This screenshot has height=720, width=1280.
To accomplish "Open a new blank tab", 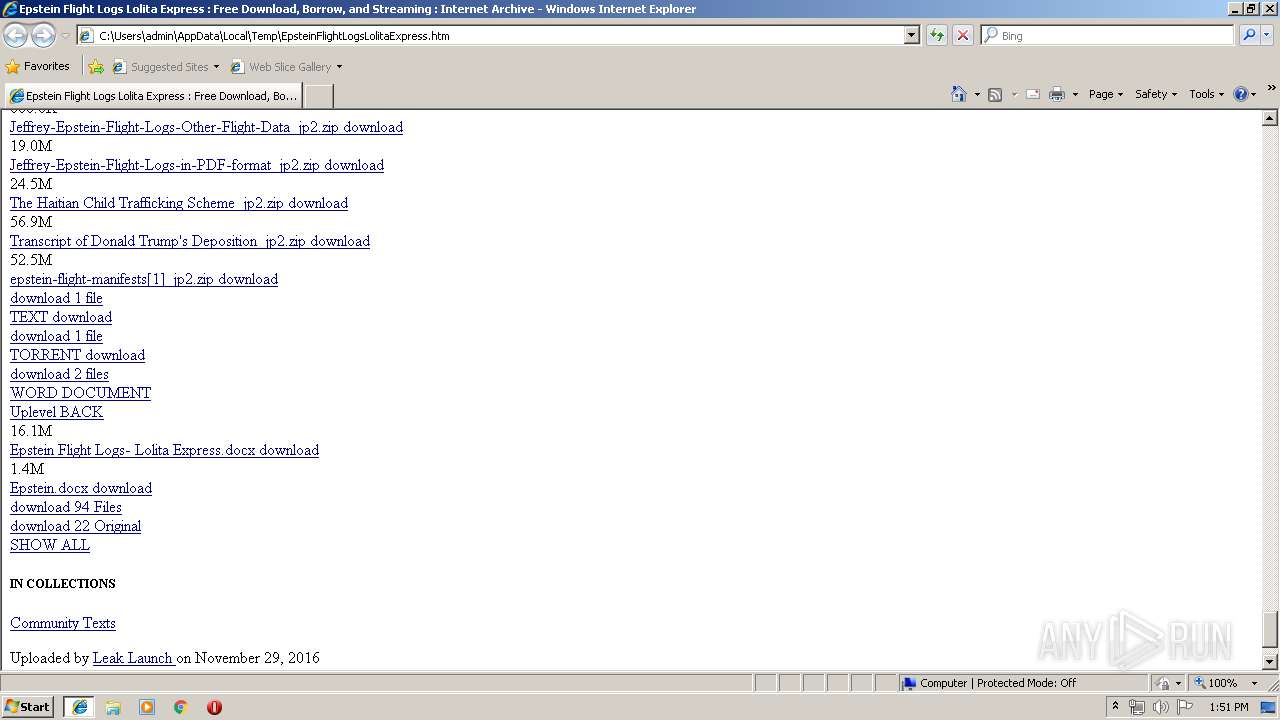I will click(x=318, y=96).
